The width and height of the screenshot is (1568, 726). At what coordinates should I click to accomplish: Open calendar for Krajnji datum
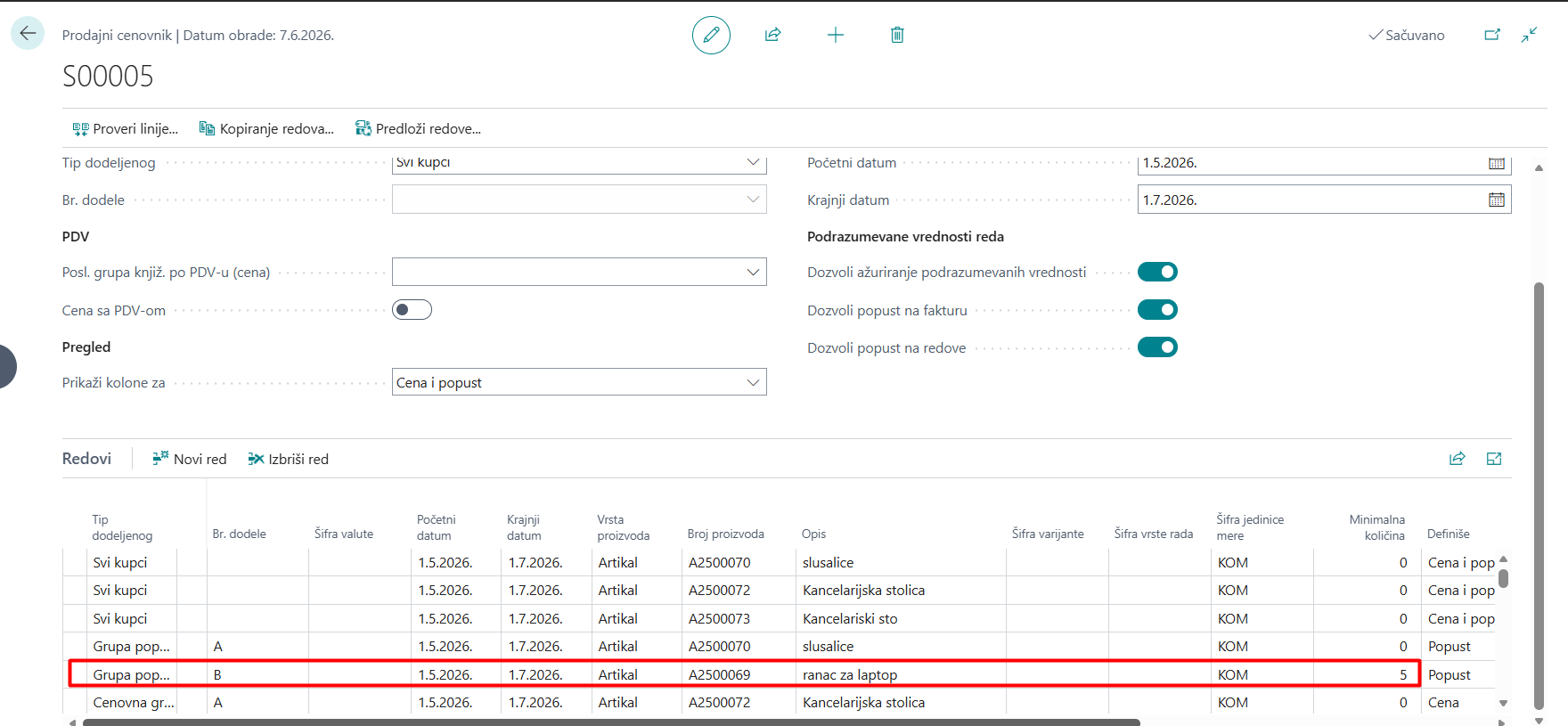coord(1497,200)
